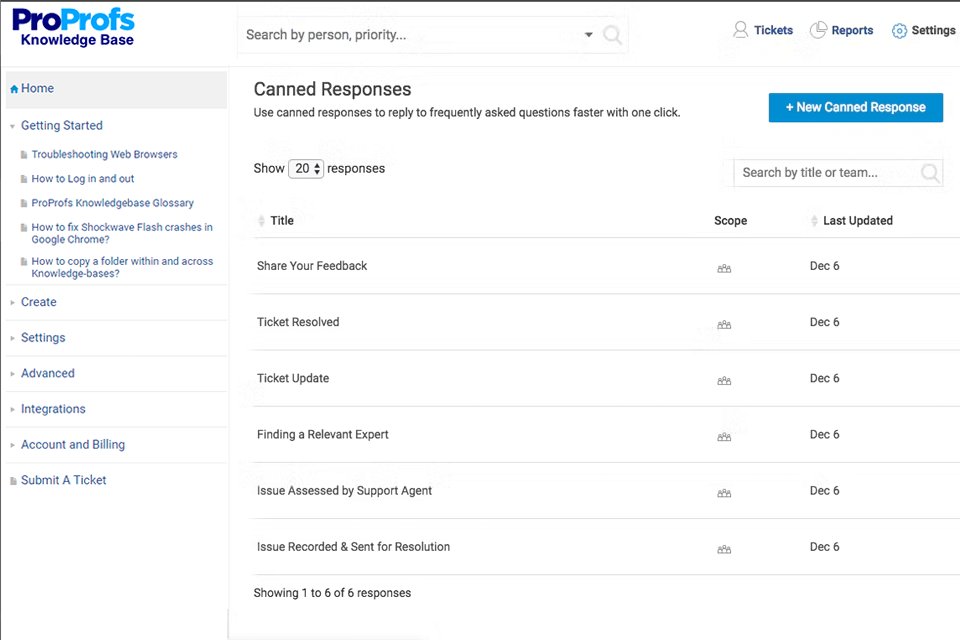Open Getting Started category
960x640 pixels.
coord(62,126)
